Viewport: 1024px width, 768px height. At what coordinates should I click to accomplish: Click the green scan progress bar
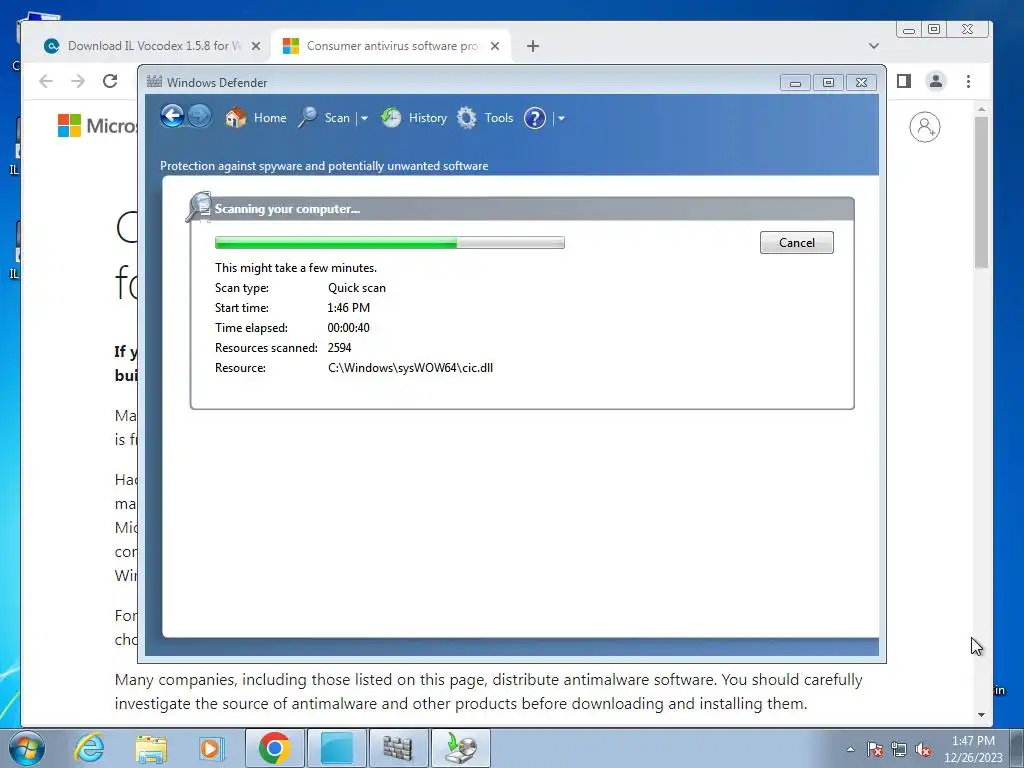(389, 243)
